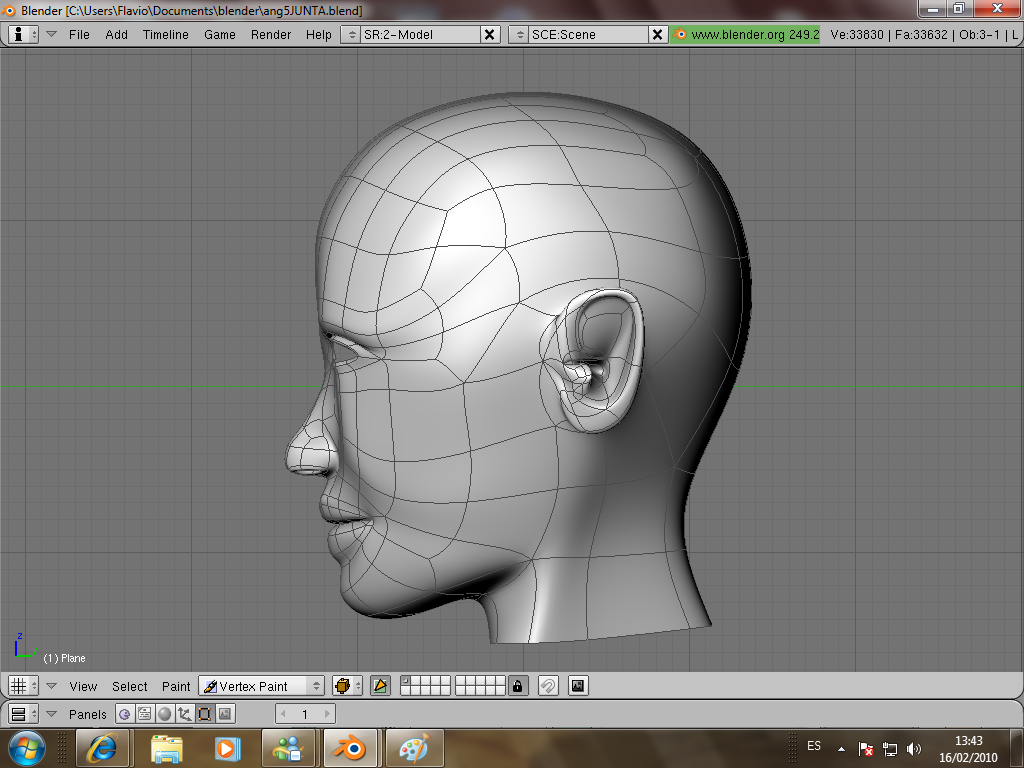Screen dimensions: 1024x768
Task: Open the Help menu
Action: (318, 35)
